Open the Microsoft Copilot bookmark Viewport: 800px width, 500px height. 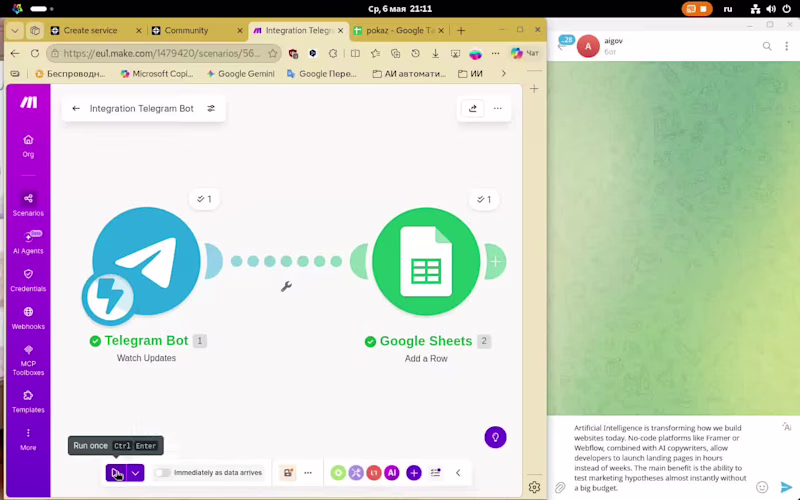157,73
